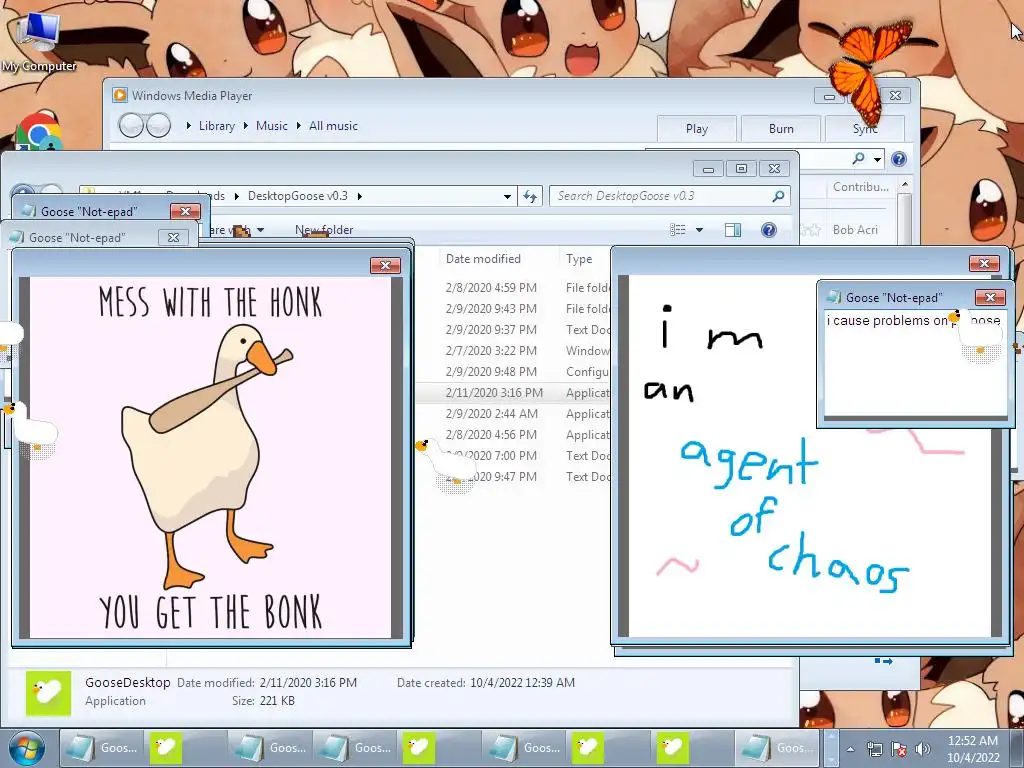The image size is (1024, 768).
Task: Expand the arrow before DesktopGoose v0.3 breadcrumb
Action: 236,196
